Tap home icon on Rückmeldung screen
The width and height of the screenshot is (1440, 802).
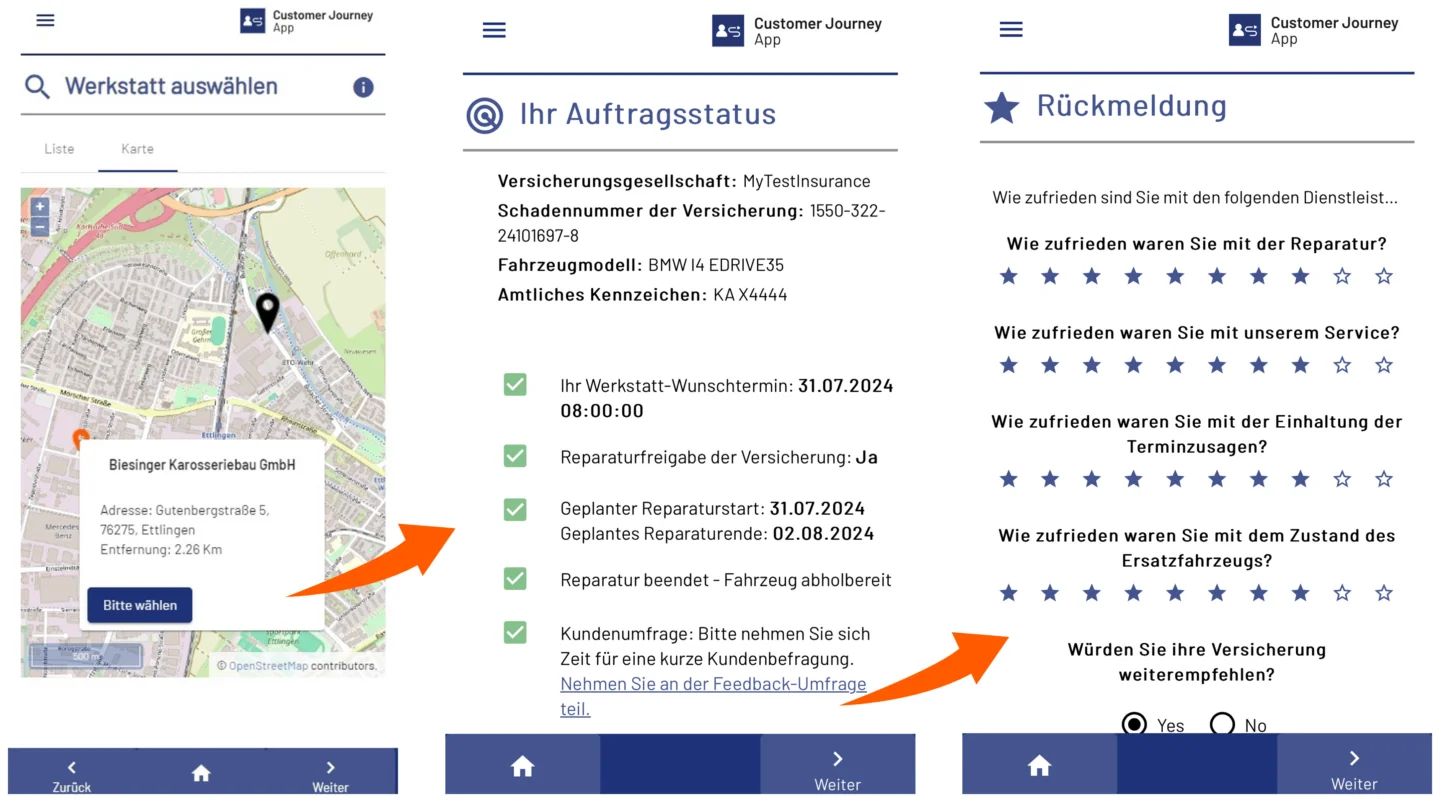(1039, 766)
